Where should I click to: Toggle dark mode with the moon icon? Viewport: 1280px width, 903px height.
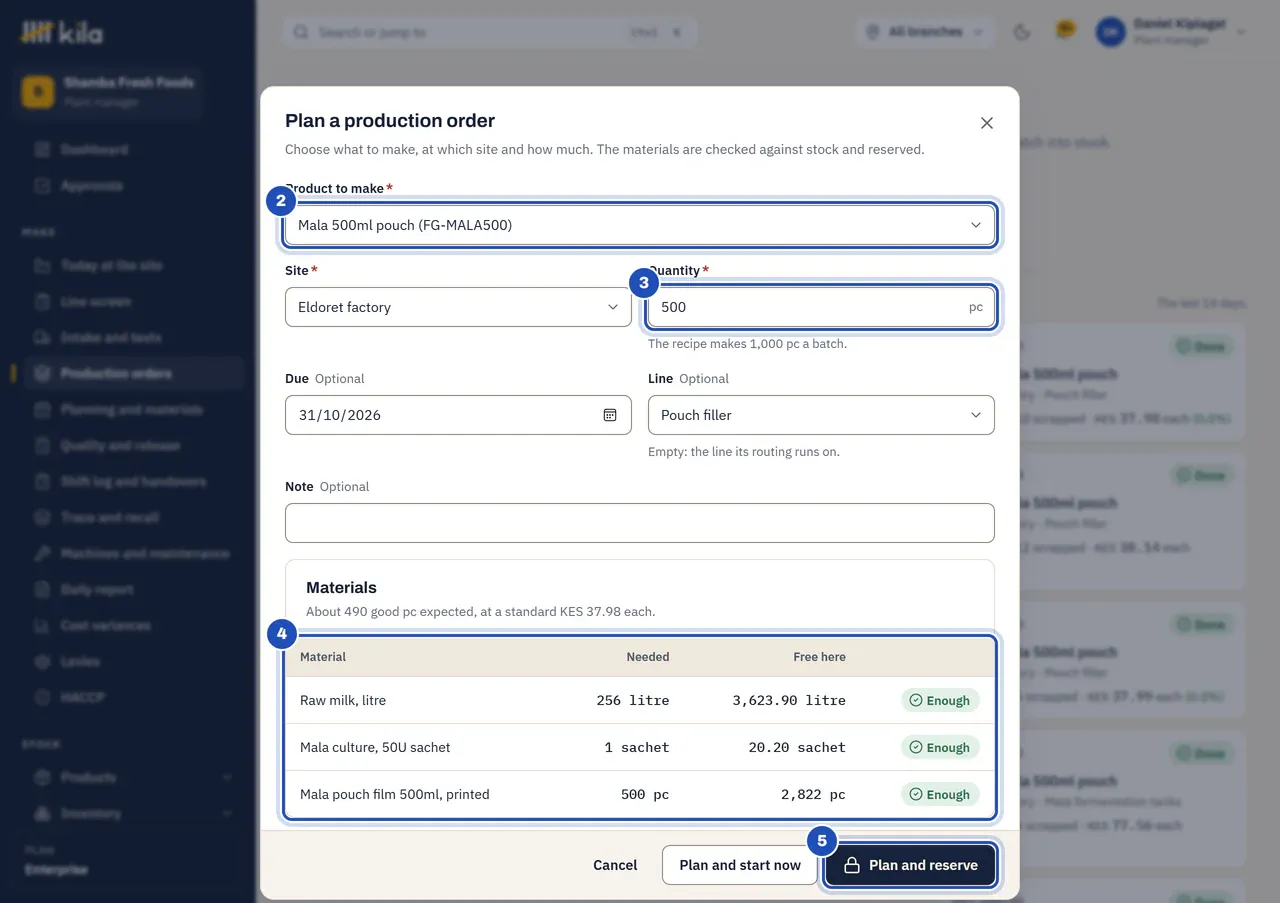1022,32
